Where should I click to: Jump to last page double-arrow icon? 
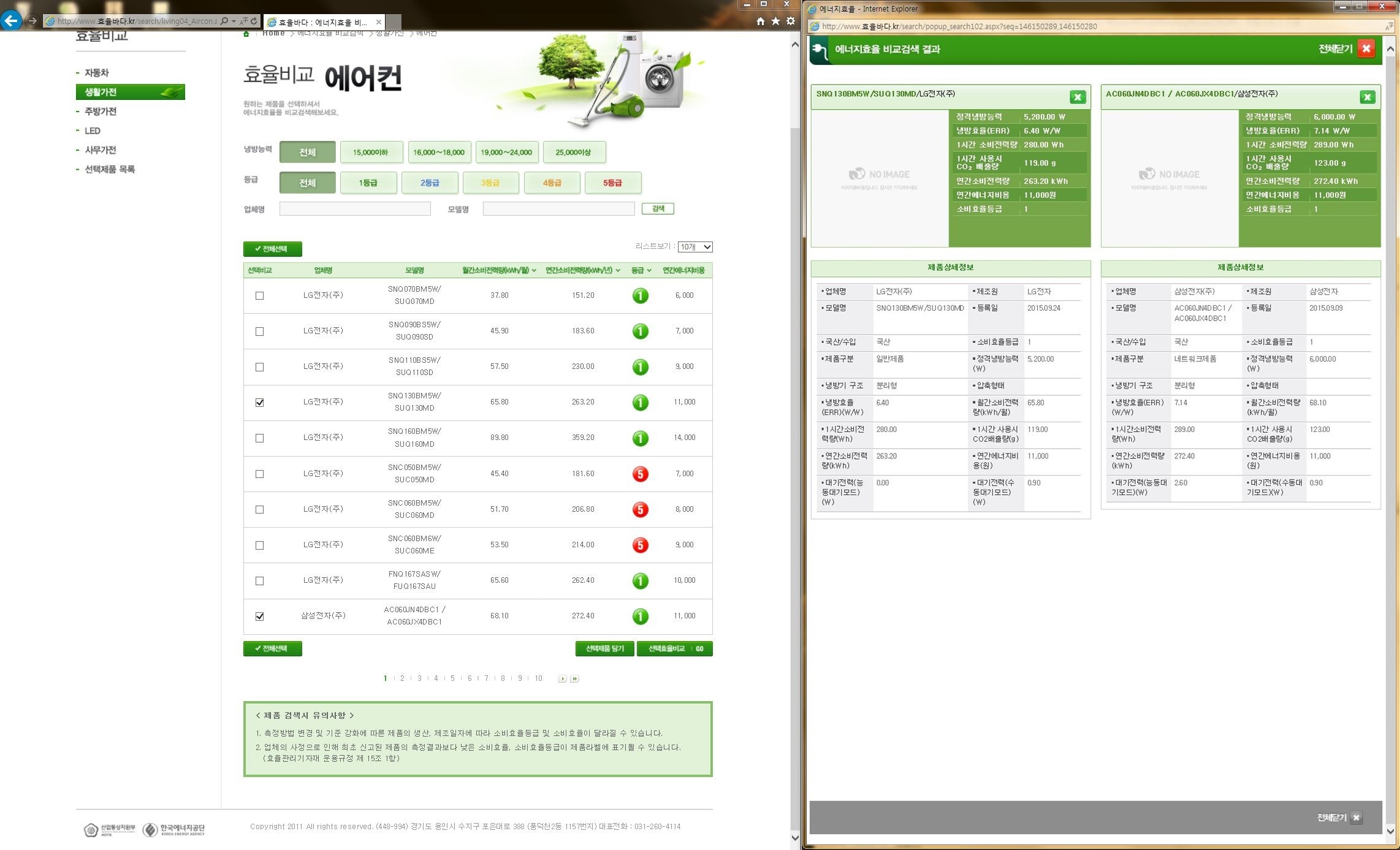click(574, 678)
